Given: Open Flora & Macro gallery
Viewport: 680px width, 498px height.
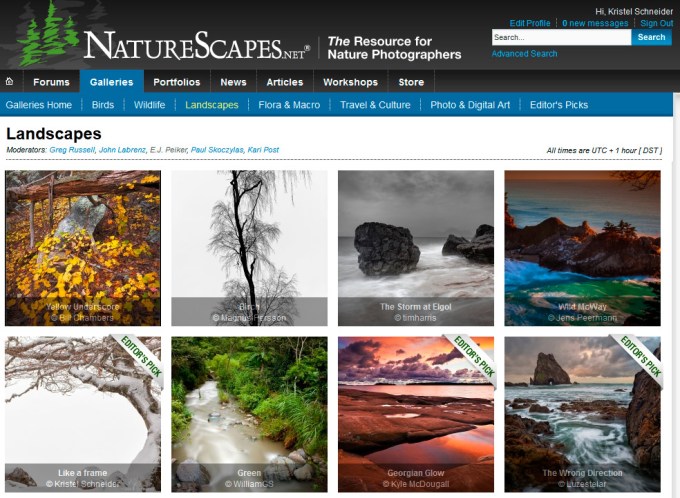Looking at the screenshot, I should tap(289, 105).
